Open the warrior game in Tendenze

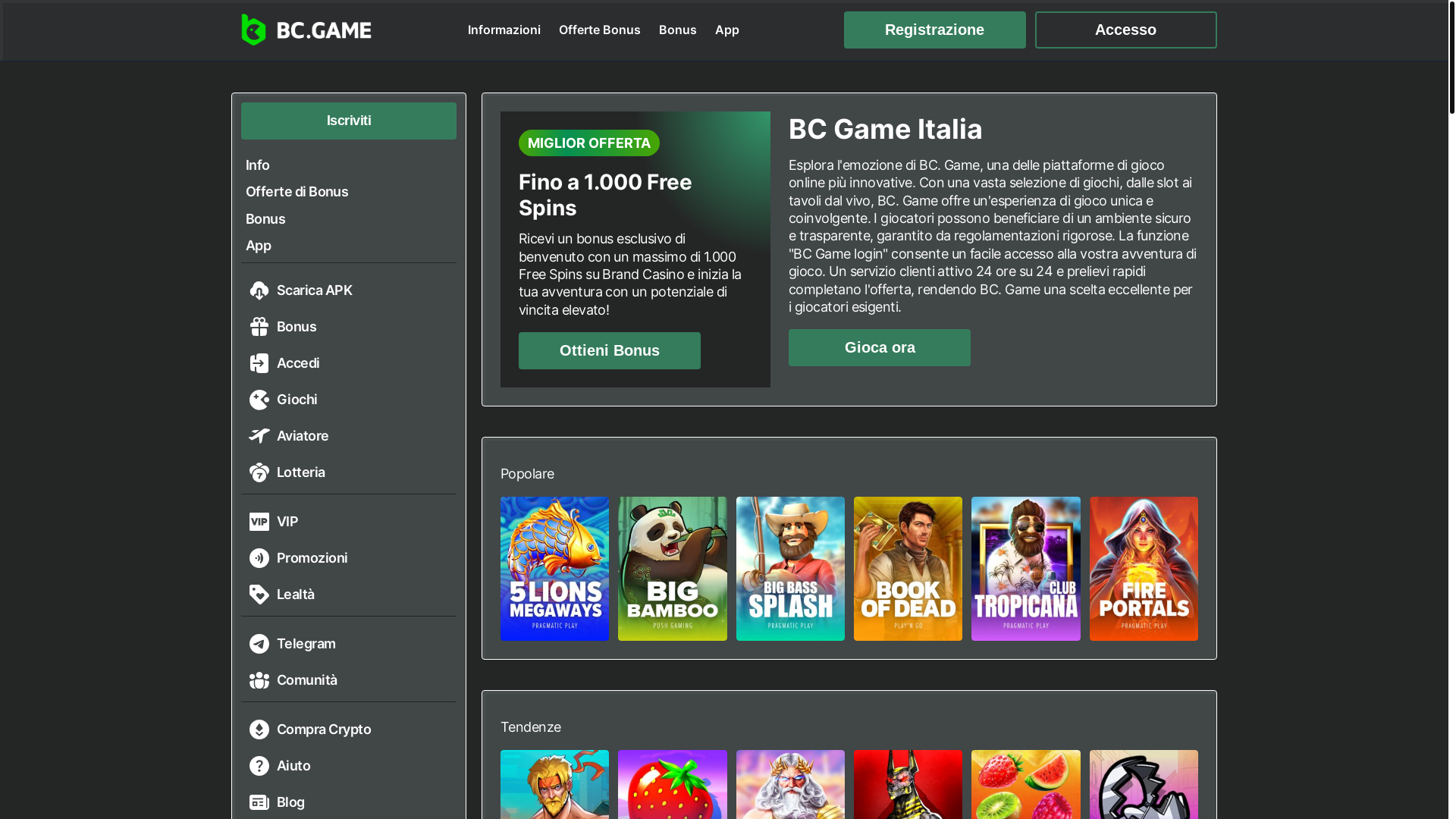(x=555, y=785)
